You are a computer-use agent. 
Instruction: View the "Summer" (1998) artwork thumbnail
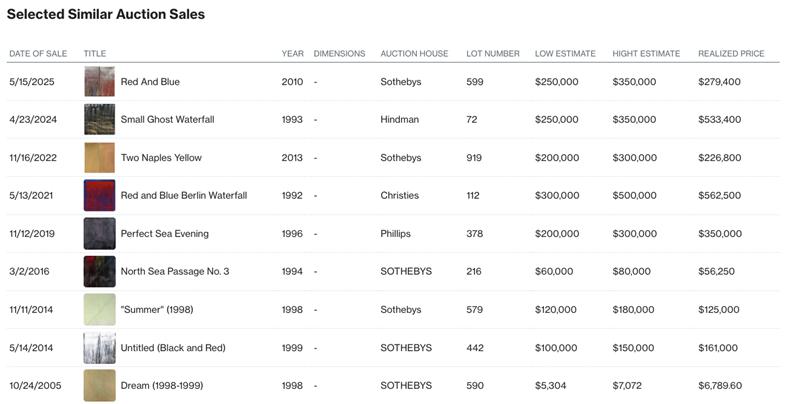[x=99, y=310]
